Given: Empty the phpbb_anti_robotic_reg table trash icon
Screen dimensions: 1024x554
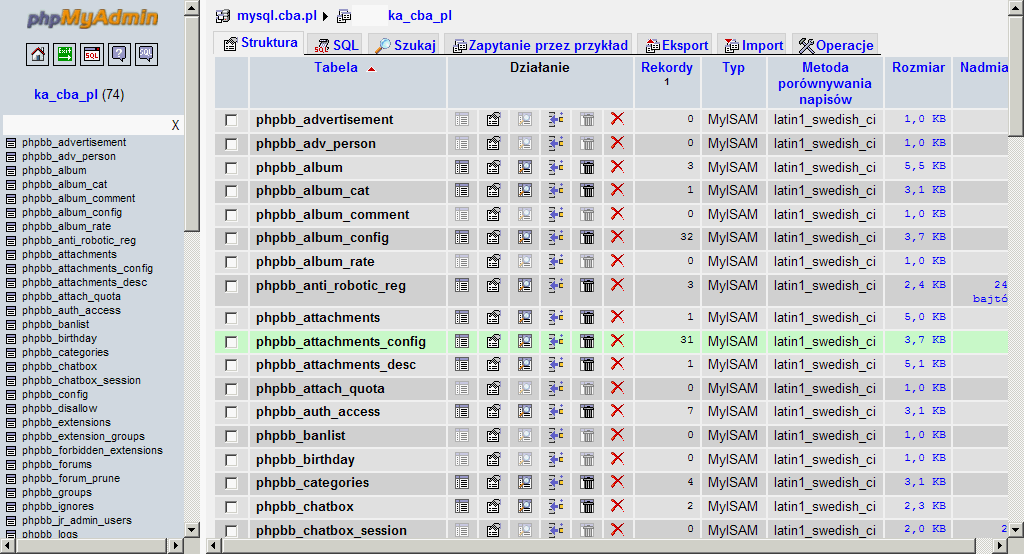Looking at the screenshot, I should [587, 285].
